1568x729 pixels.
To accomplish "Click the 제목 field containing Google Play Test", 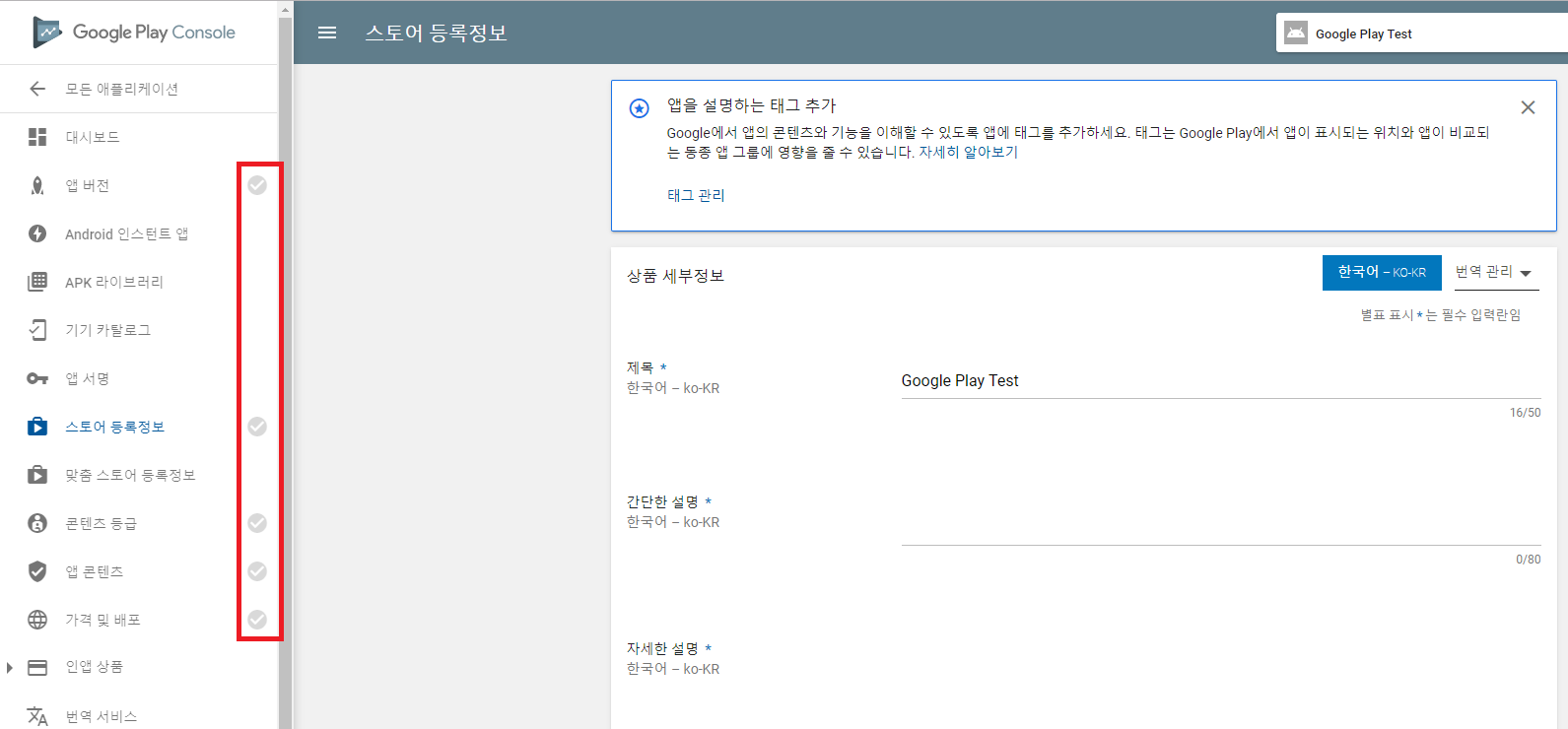I will click(1221, 381).
